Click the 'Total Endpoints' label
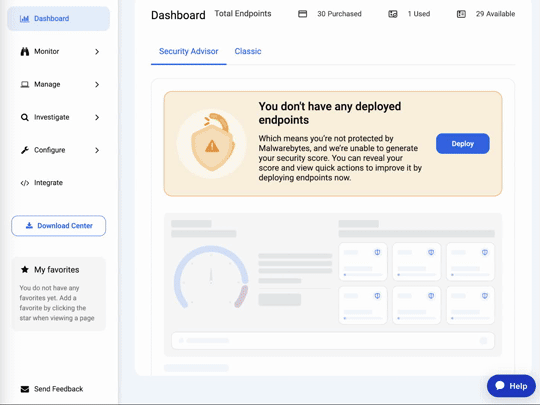The width and height of the screenshot is (540, 405). (243, 13)
